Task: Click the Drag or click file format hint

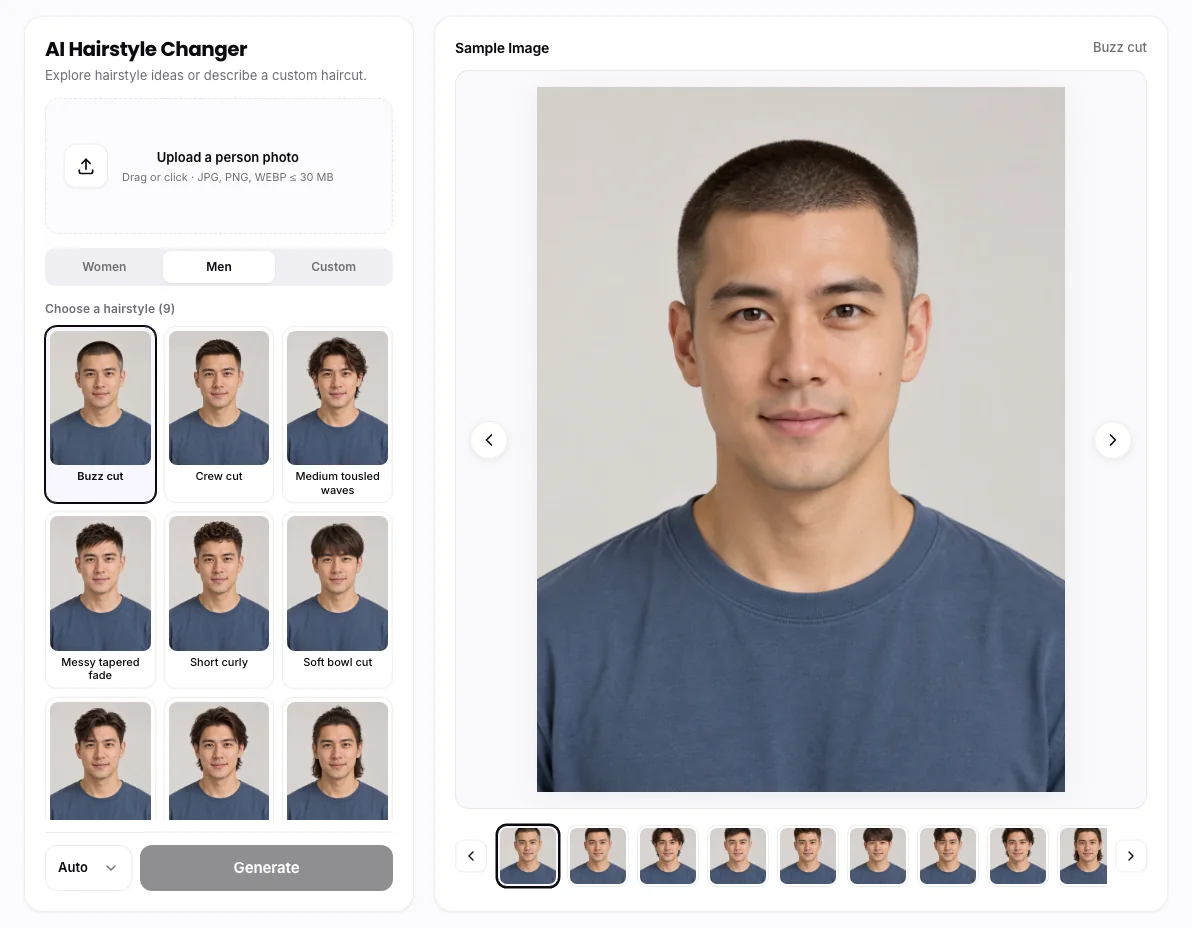Action: (227, 177)
